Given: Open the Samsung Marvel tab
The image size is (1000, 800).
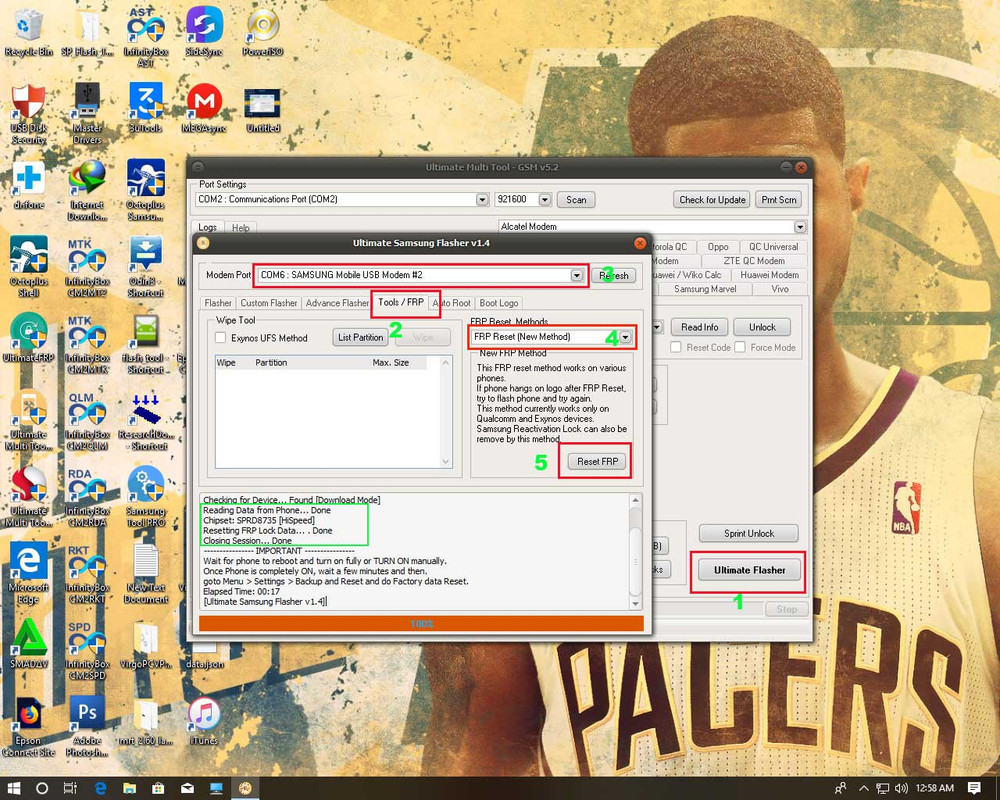Looking at the screenshot, I should 705,289.
